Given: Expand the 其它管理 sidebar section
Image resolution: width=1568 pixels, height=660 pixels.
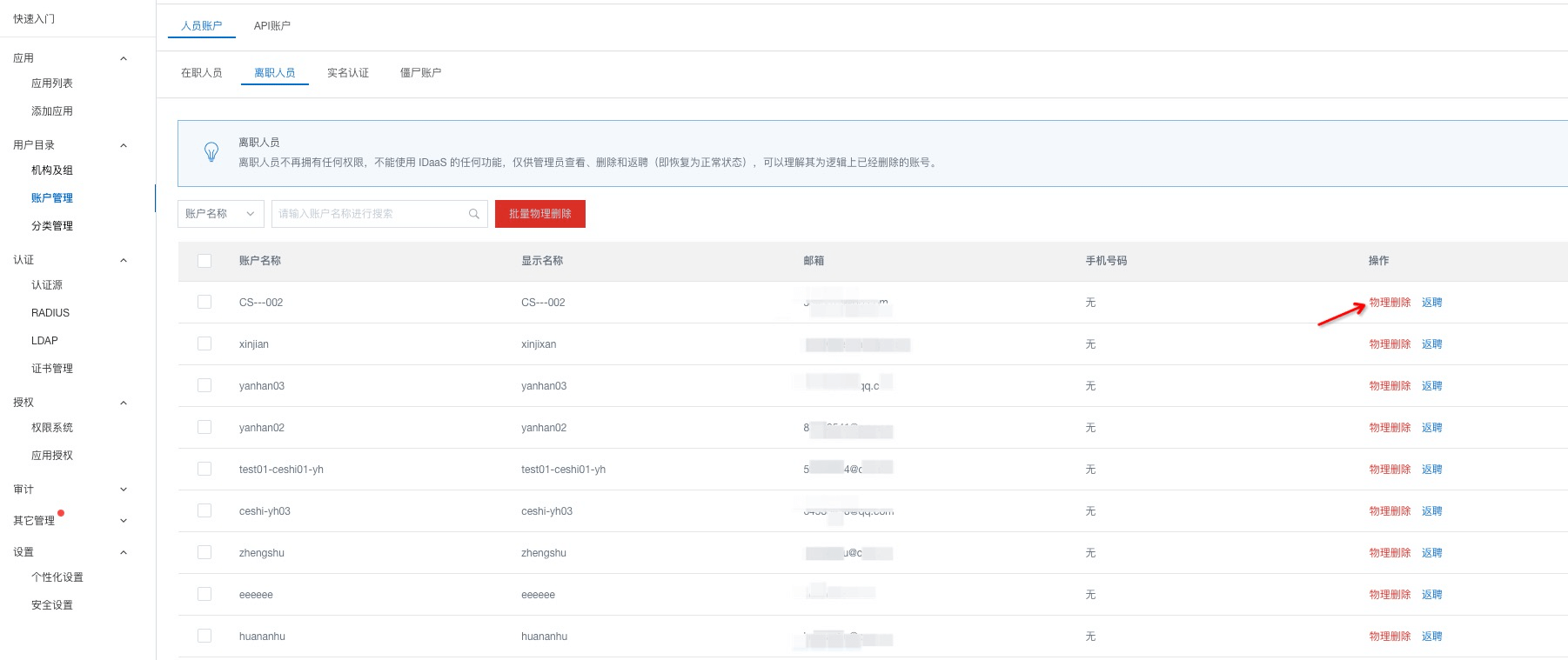Looking at the screenshot, I should click(123, 521).
